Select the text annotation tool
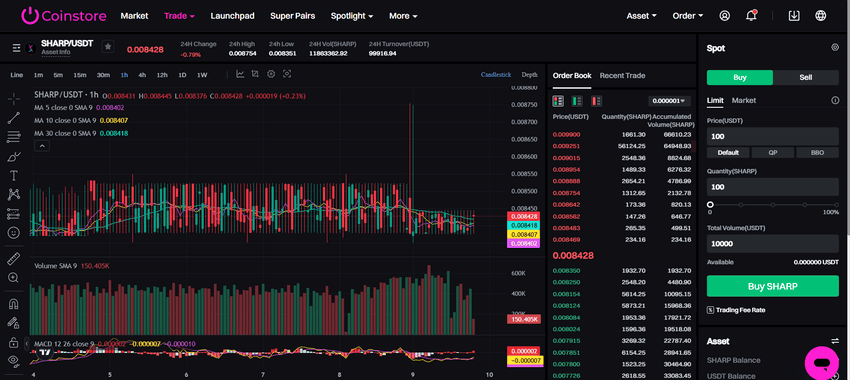The image size is (850, 380). coord(14,176)
